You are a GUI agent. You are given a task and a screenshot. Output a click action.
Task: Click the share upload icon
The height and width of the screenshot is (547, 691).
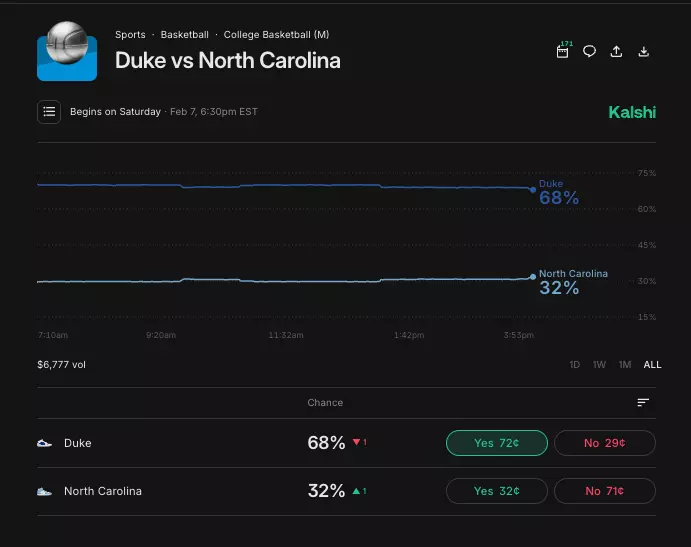(616, 52)
